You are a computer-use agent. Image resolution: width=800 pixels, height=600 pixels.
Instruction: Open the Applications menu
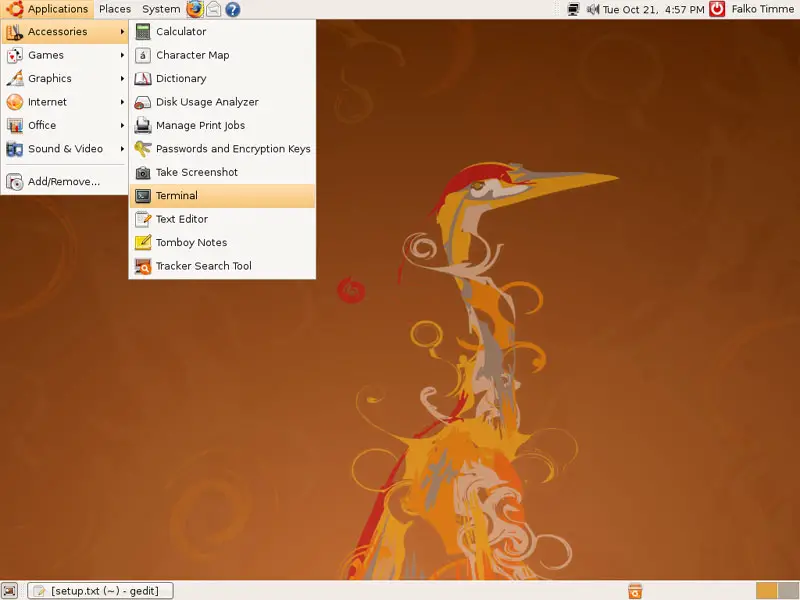pyautogui.click(x=47, y=9)
